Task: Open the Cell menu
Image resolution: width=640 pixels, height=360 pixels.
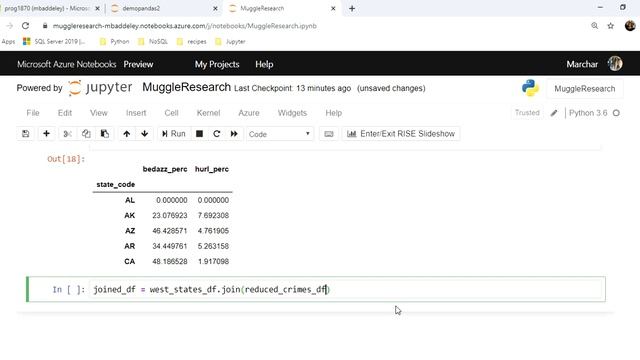Action: click(x=171, y=113)
